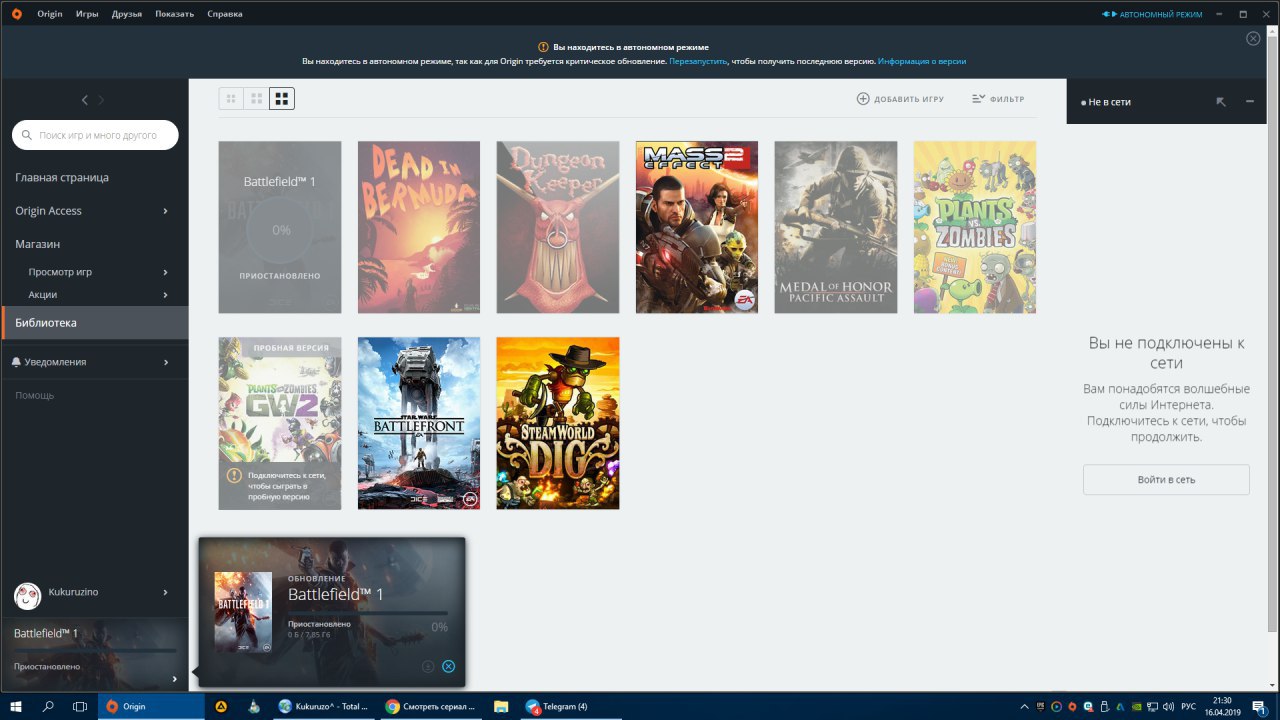Click the Kukuruzino profile avatar

[27, 596]
